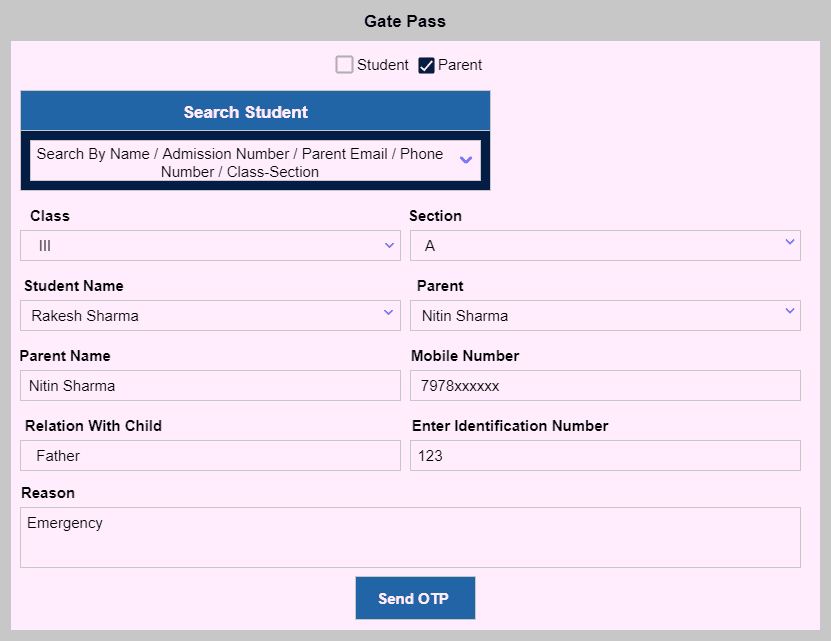Click the Student Name label
Screen dimensions: 831x641
tap(74, 286)
